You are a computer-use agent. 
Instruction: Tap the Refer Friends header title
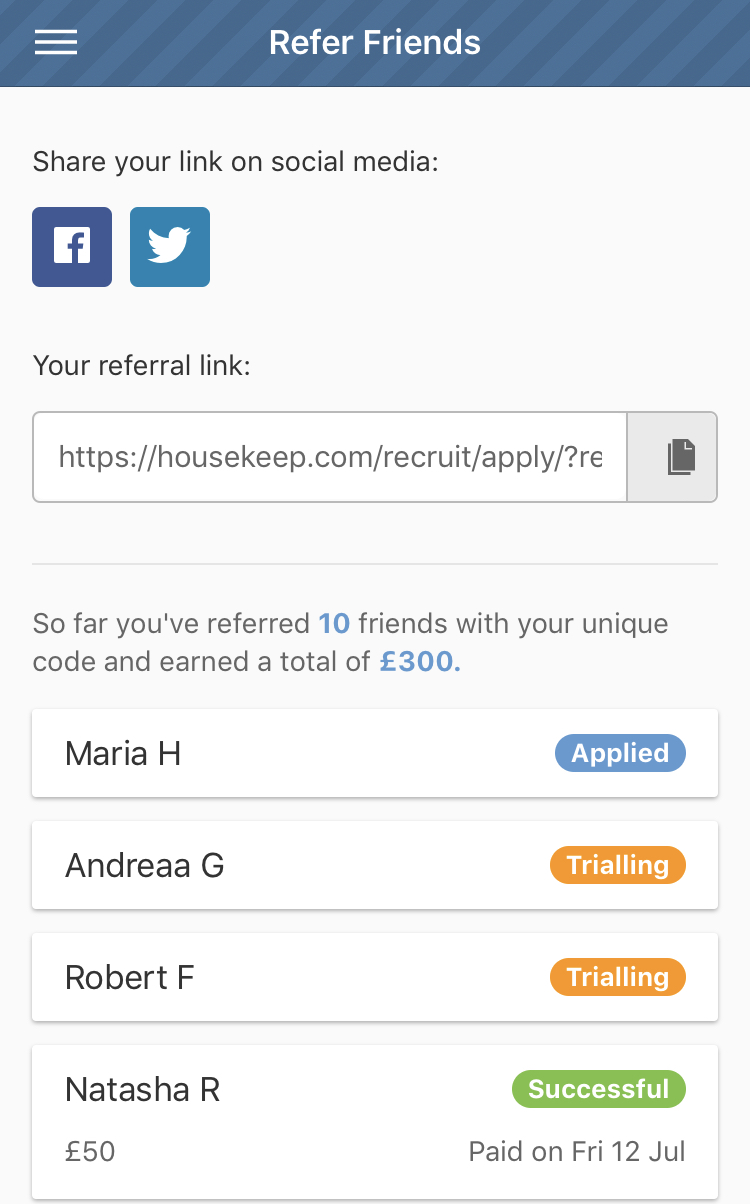tap(375, 43)
